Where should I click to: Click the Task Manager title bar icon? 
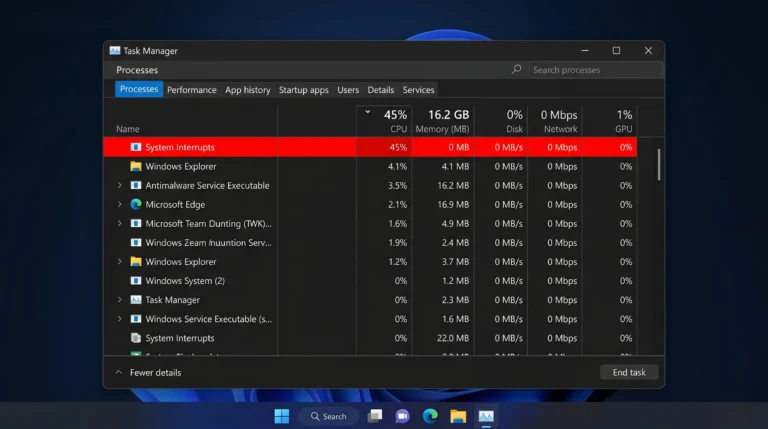pos(115,50)
